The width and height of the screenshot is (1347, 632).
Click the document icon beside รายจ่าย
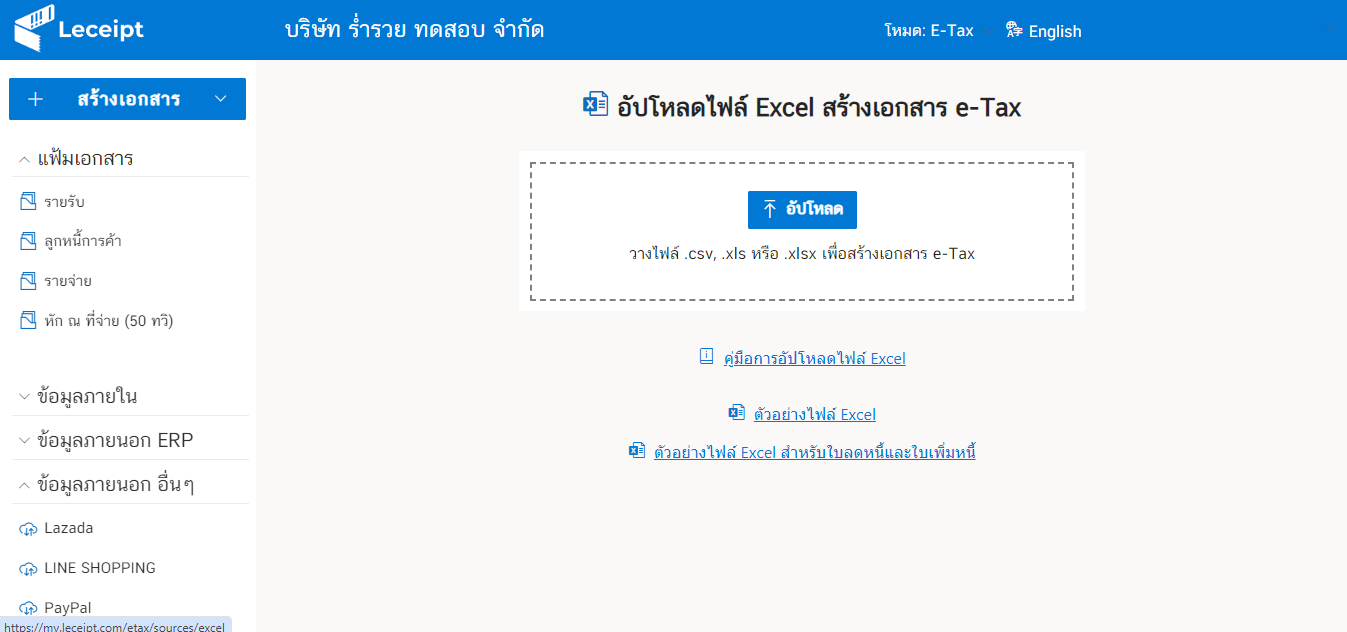click(x=27, y=280)
